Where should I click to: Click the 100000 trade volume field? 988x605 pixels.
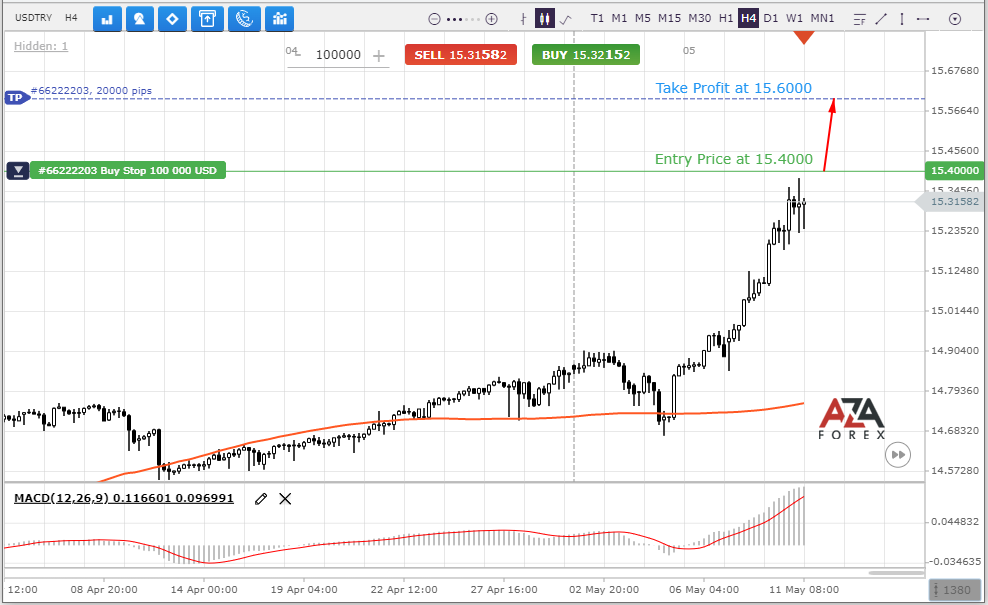pos(338,55)
